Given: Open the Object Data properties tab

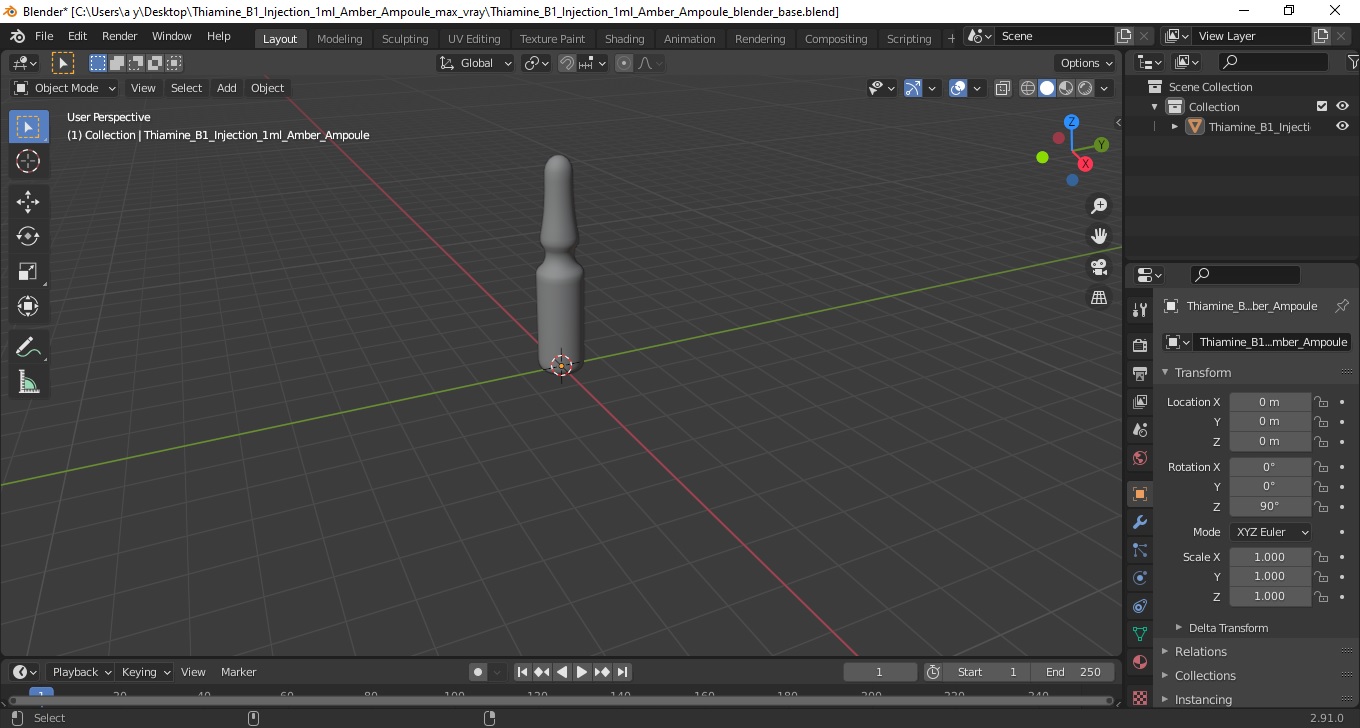Looking at the screenshot, I should click(1140, 634).
